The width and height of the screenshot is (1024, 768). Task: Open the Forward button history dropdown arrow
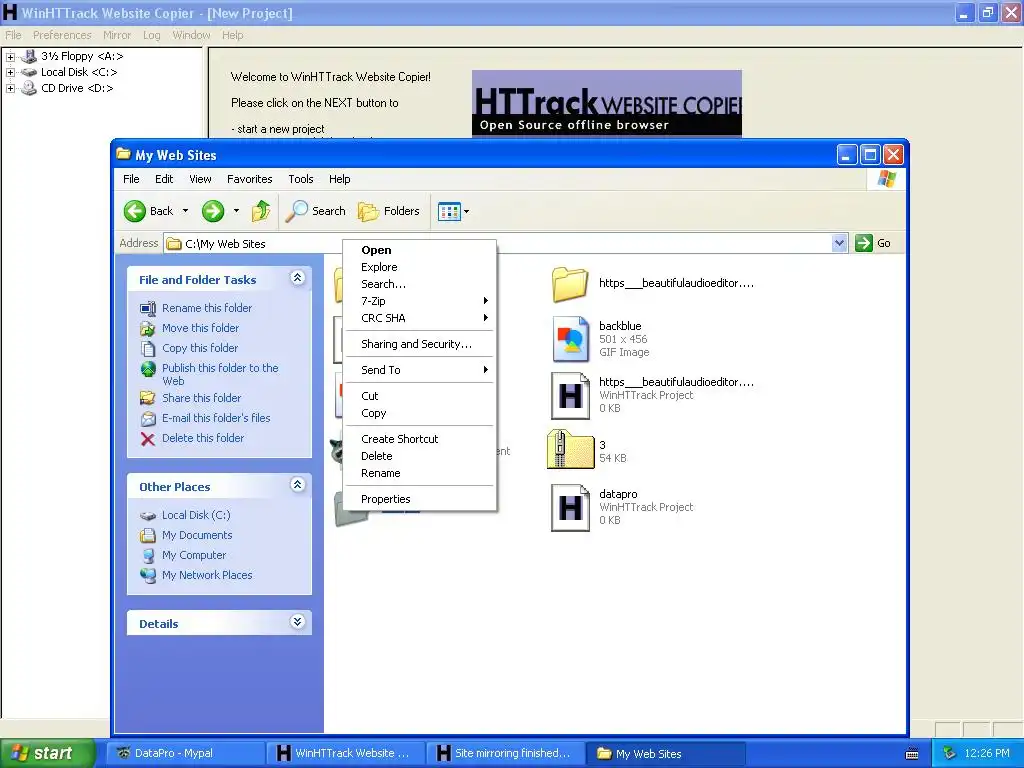click(x=236, y=211)
